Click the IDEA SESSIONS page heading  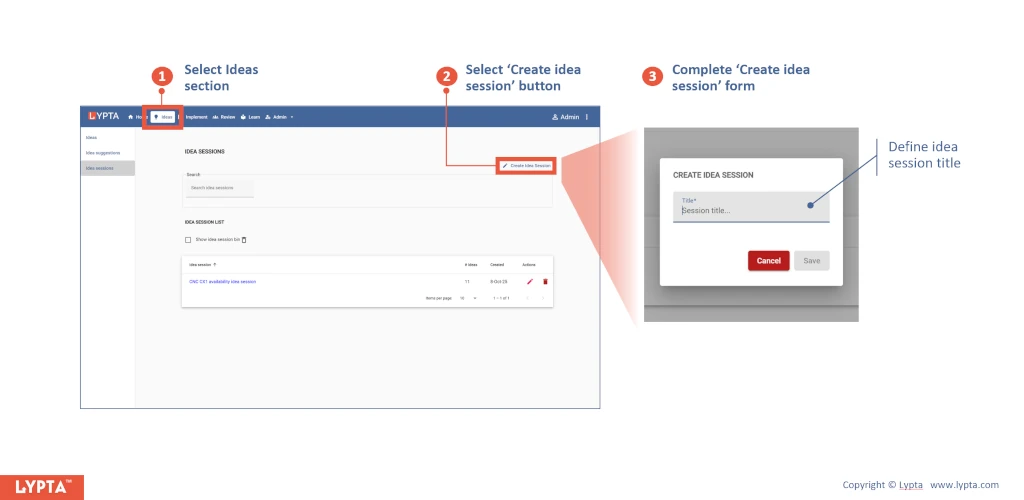(204, 151)
